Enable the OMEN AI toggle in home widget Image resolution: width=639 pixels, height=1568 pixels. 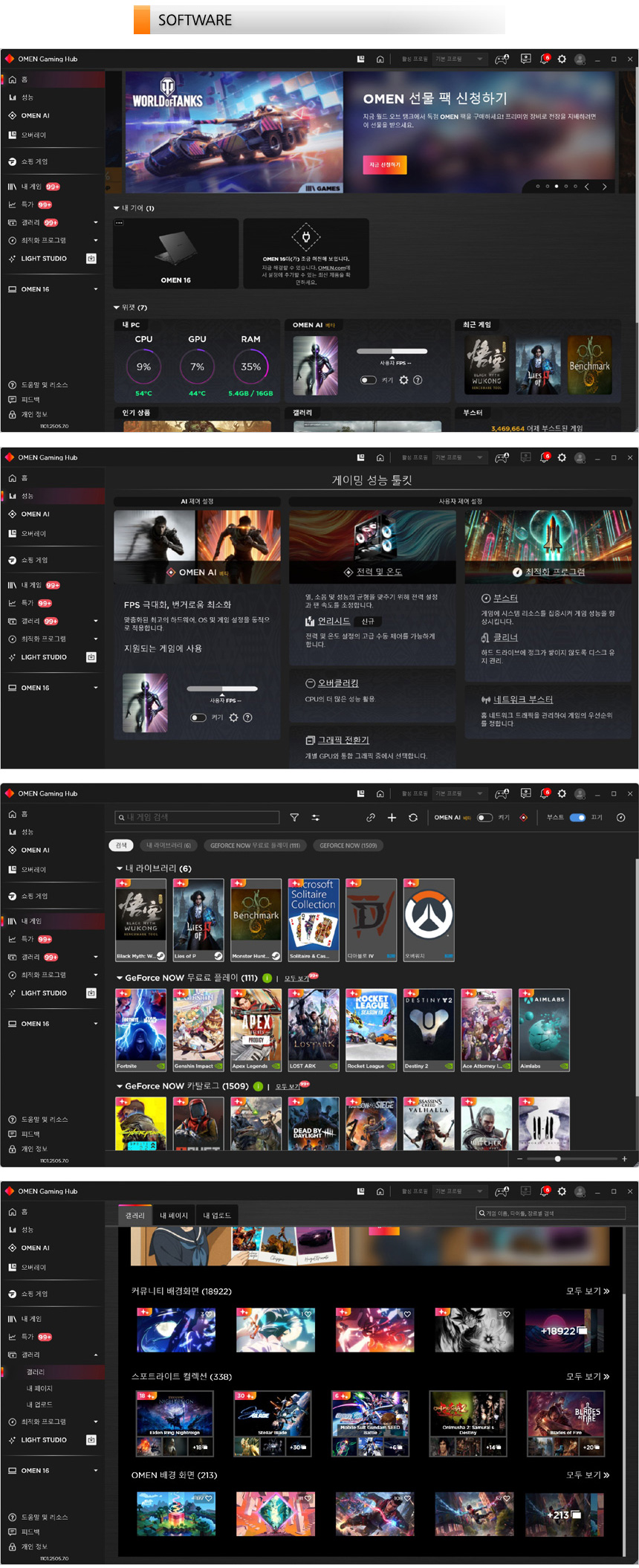368,380
